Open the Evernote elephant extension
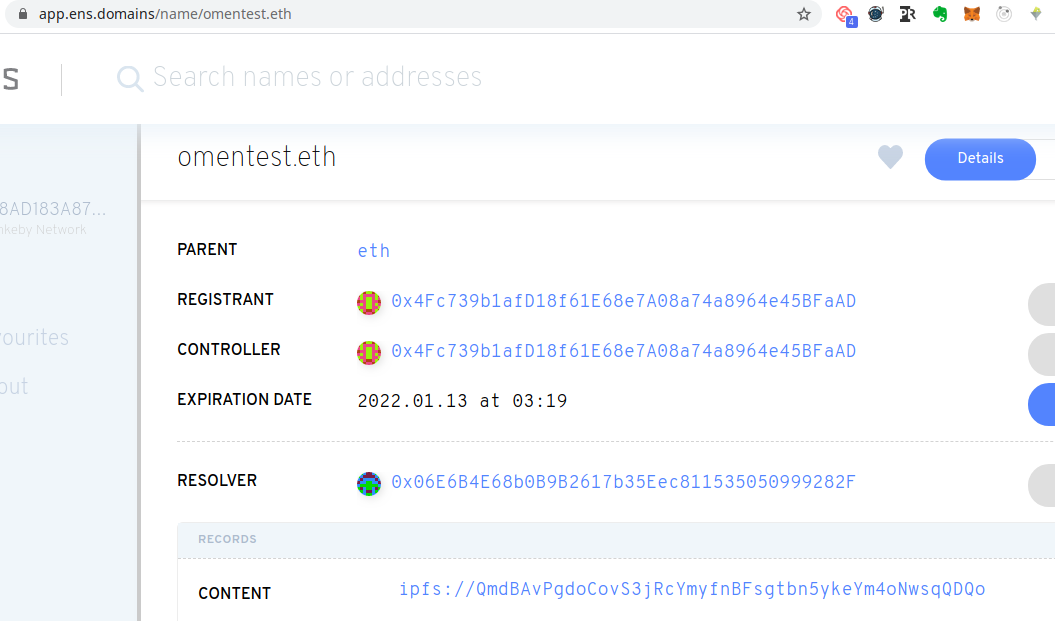The image size is (1055, 621). pyautogui.click(x=940, y=14)
